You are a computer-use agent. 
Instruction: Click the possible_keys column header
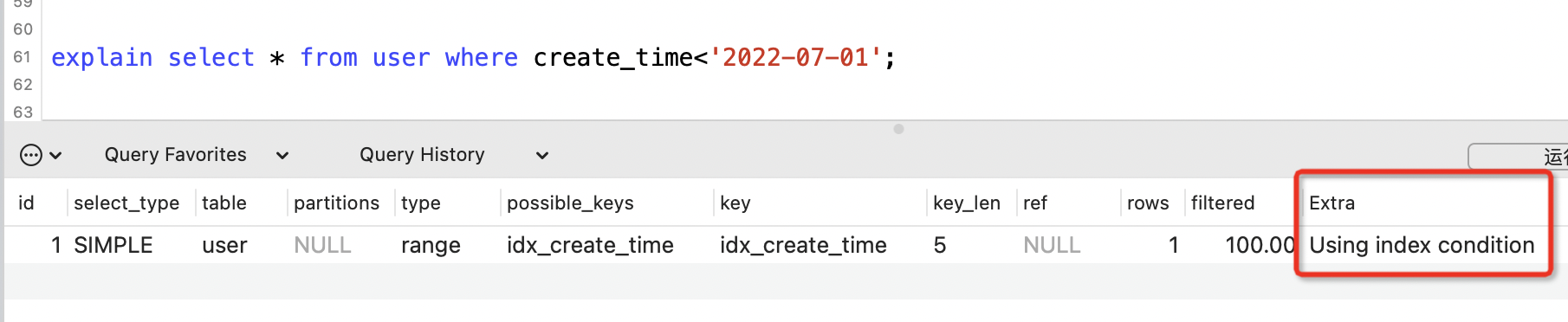(570, 203)
